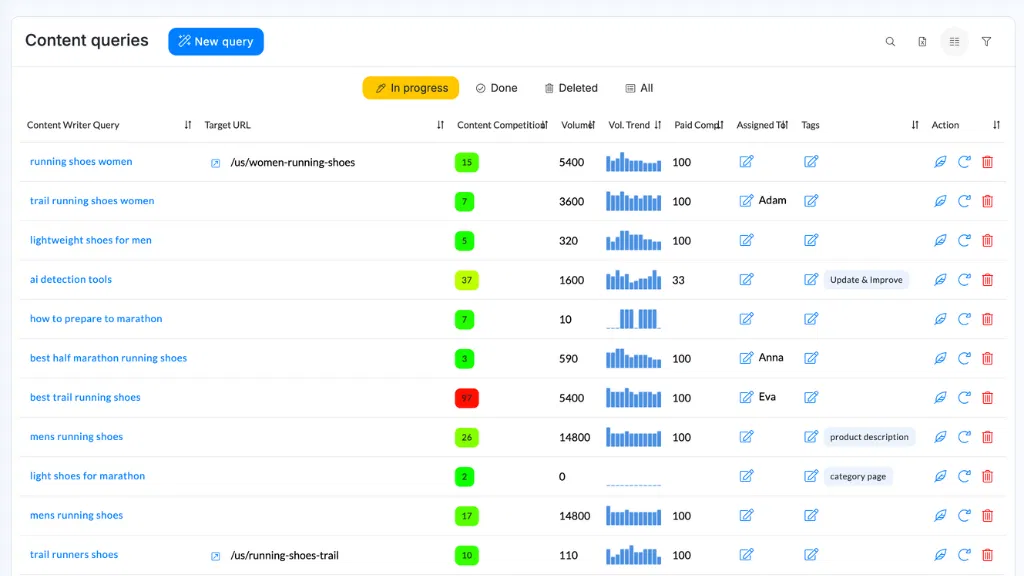Screen dimensions: 1024x576
Task: Open search using the magnifier icon
Action: tap(890, 41)
